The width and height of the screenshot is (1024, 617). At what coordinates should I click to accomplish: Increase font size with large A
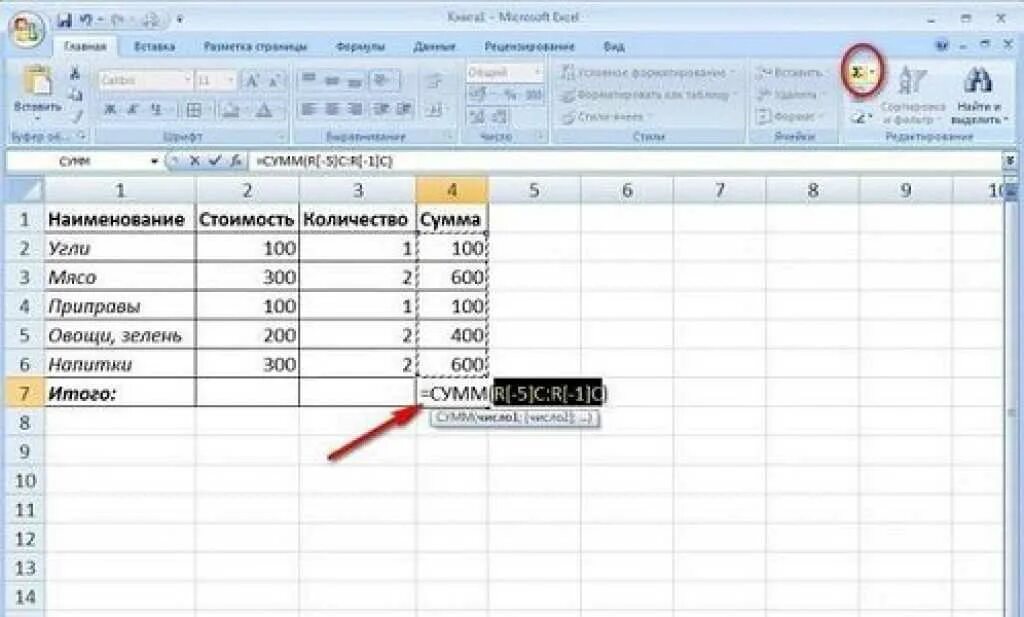[x=251, y=80]
